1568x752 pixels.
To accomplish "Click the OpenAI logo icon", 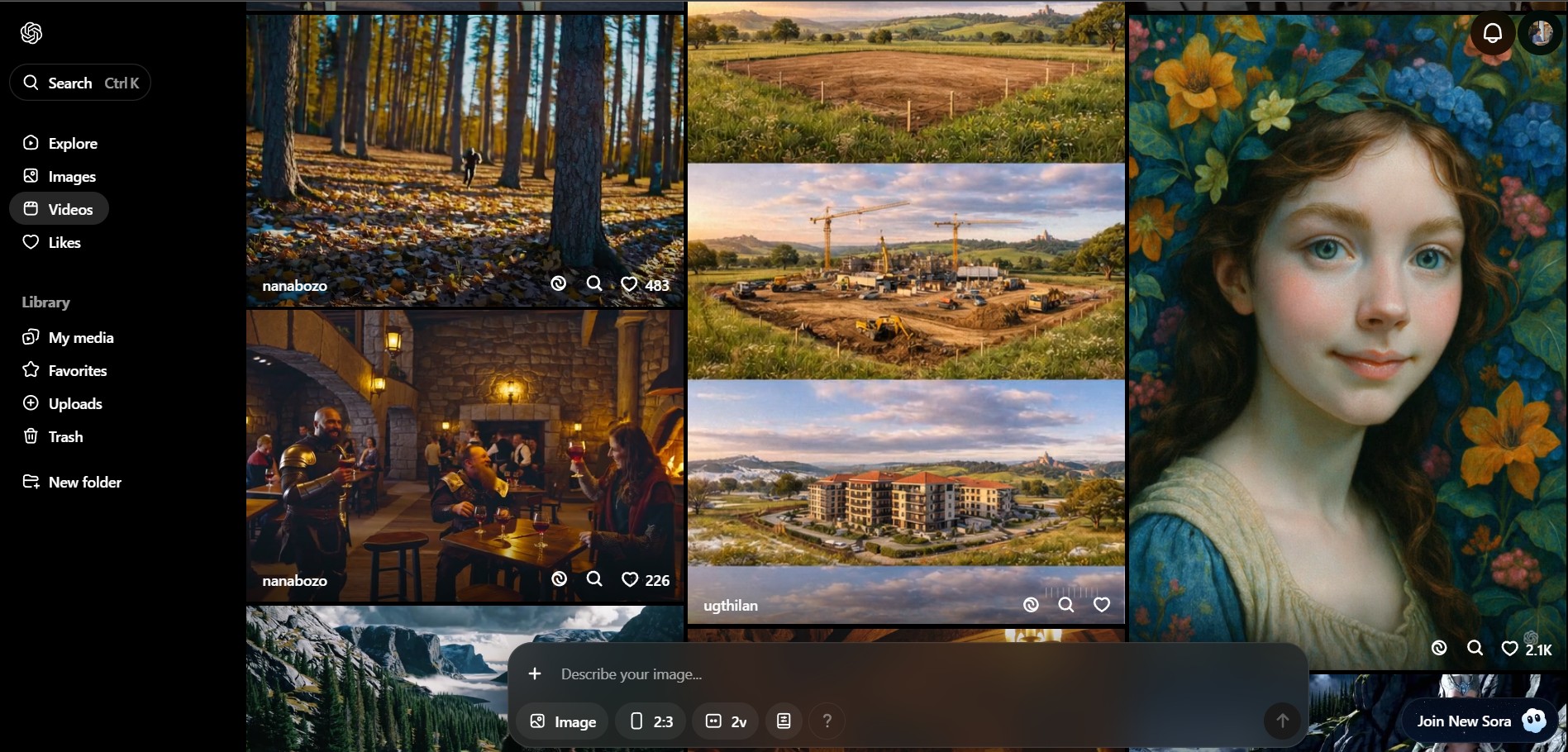I will (31, 33).
